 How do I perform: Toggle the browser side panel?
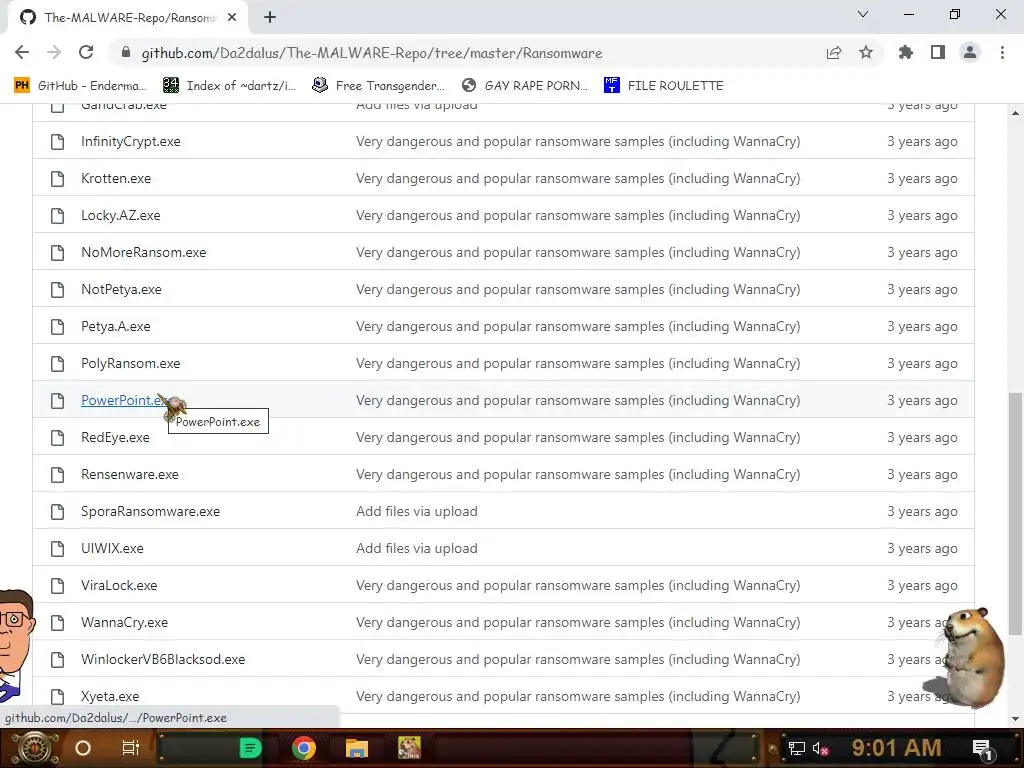pos(937,52)
